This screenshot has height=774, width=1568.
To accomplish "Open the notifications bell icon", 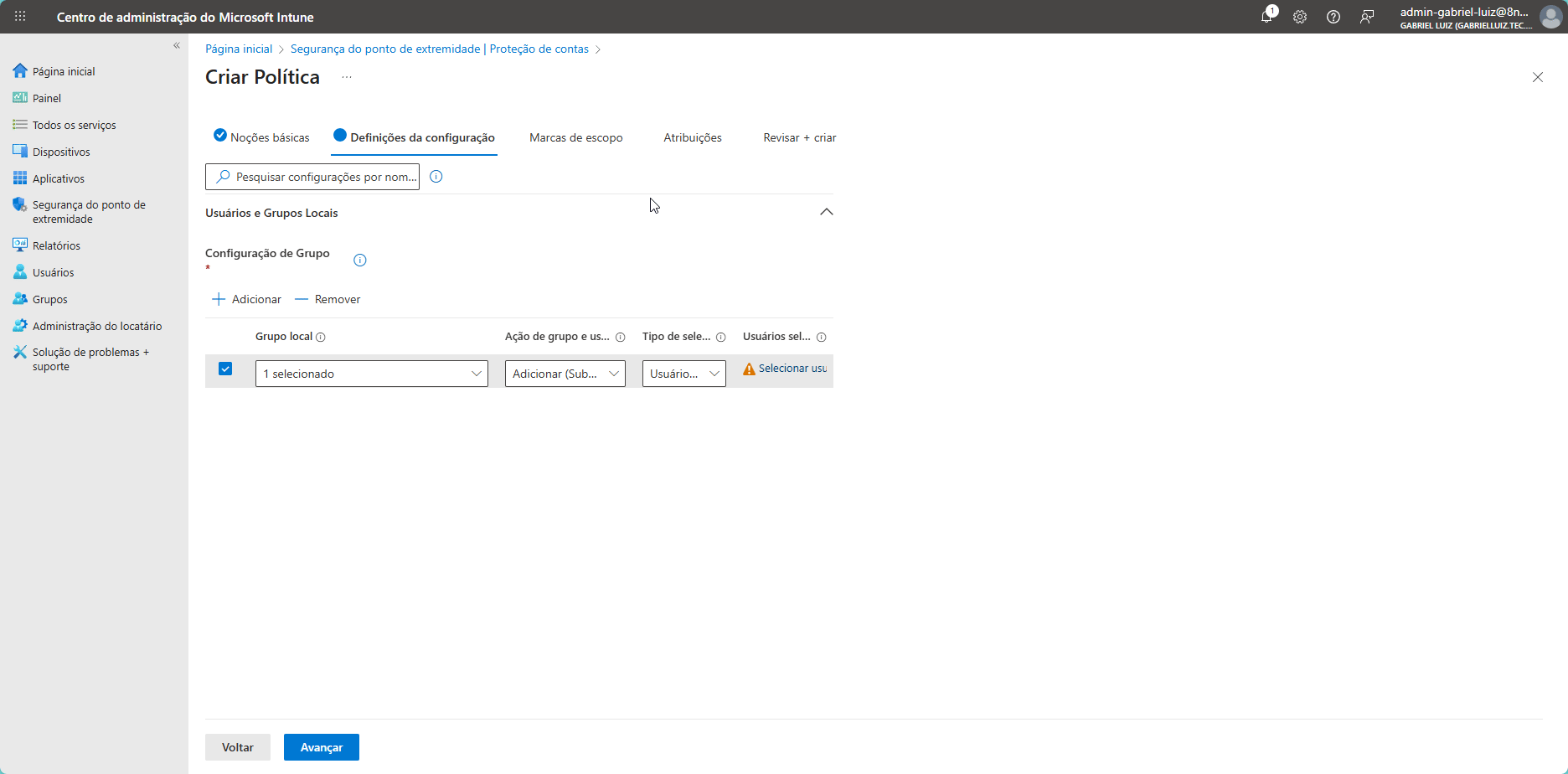I will click(1267, 17).
